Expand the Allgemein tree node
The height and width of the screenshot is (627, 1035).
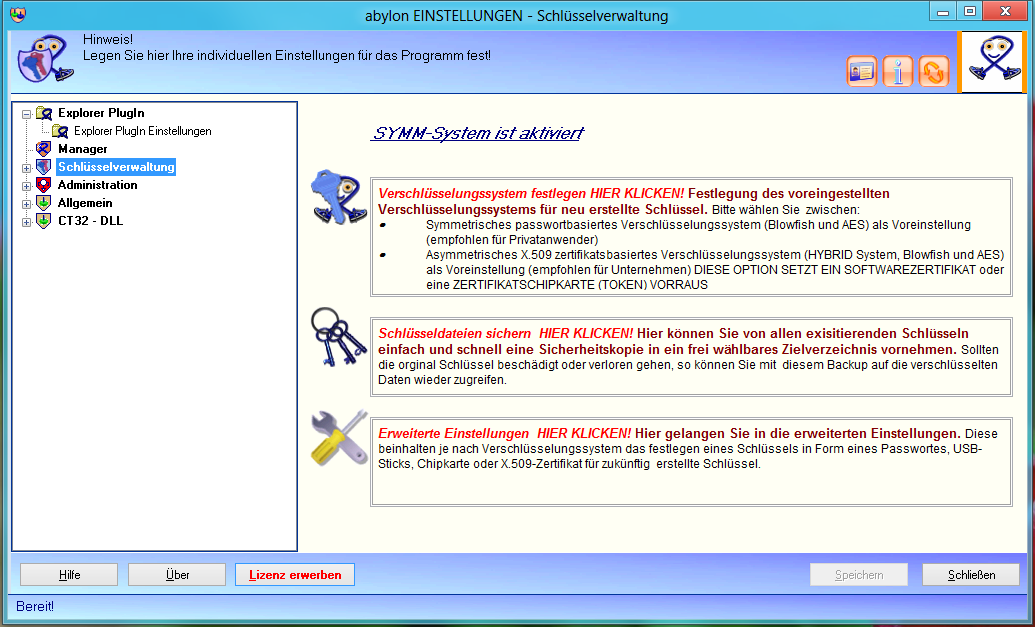coord(26,204)
